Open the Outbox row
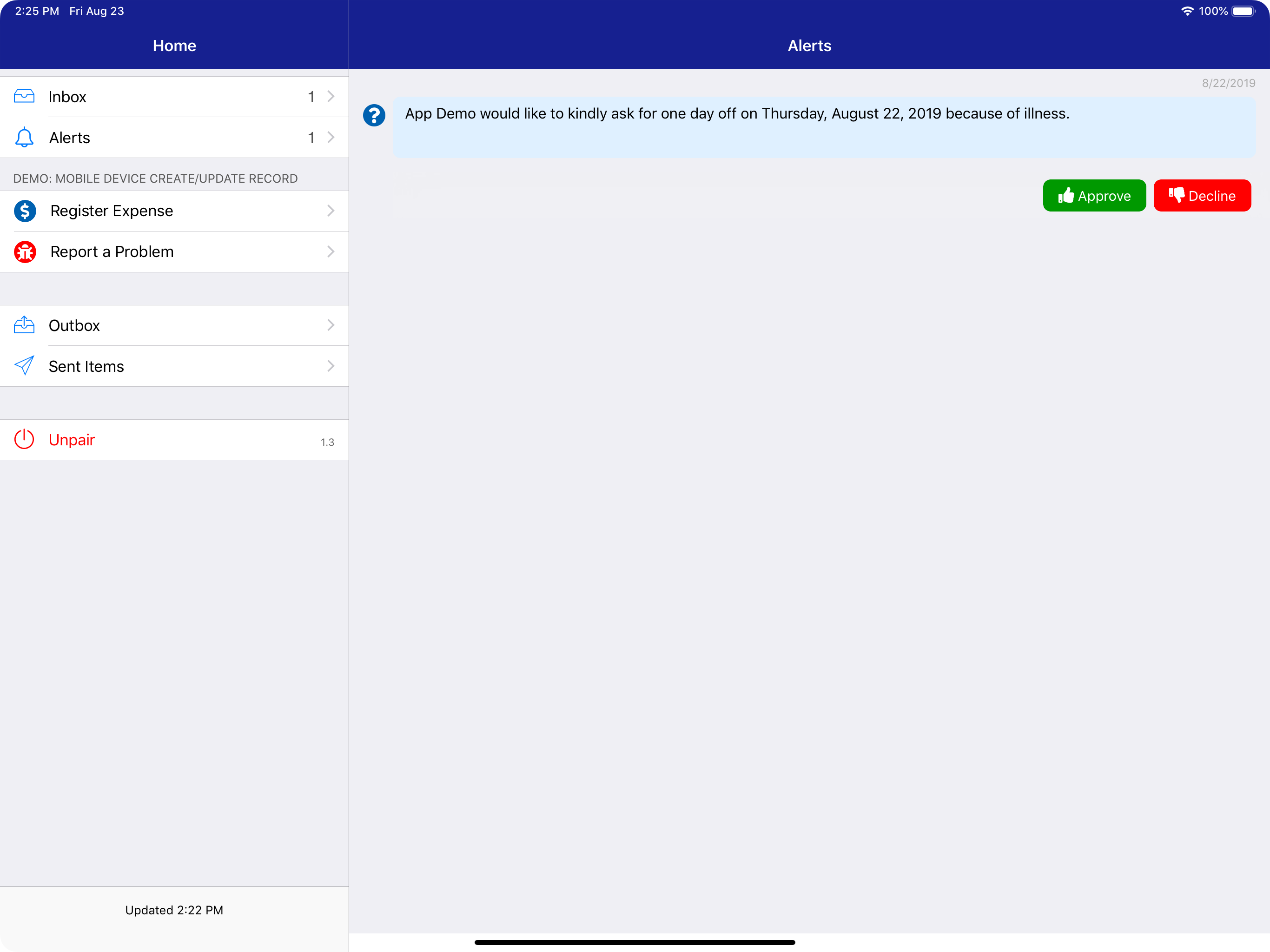 click(x=174, y=325)
